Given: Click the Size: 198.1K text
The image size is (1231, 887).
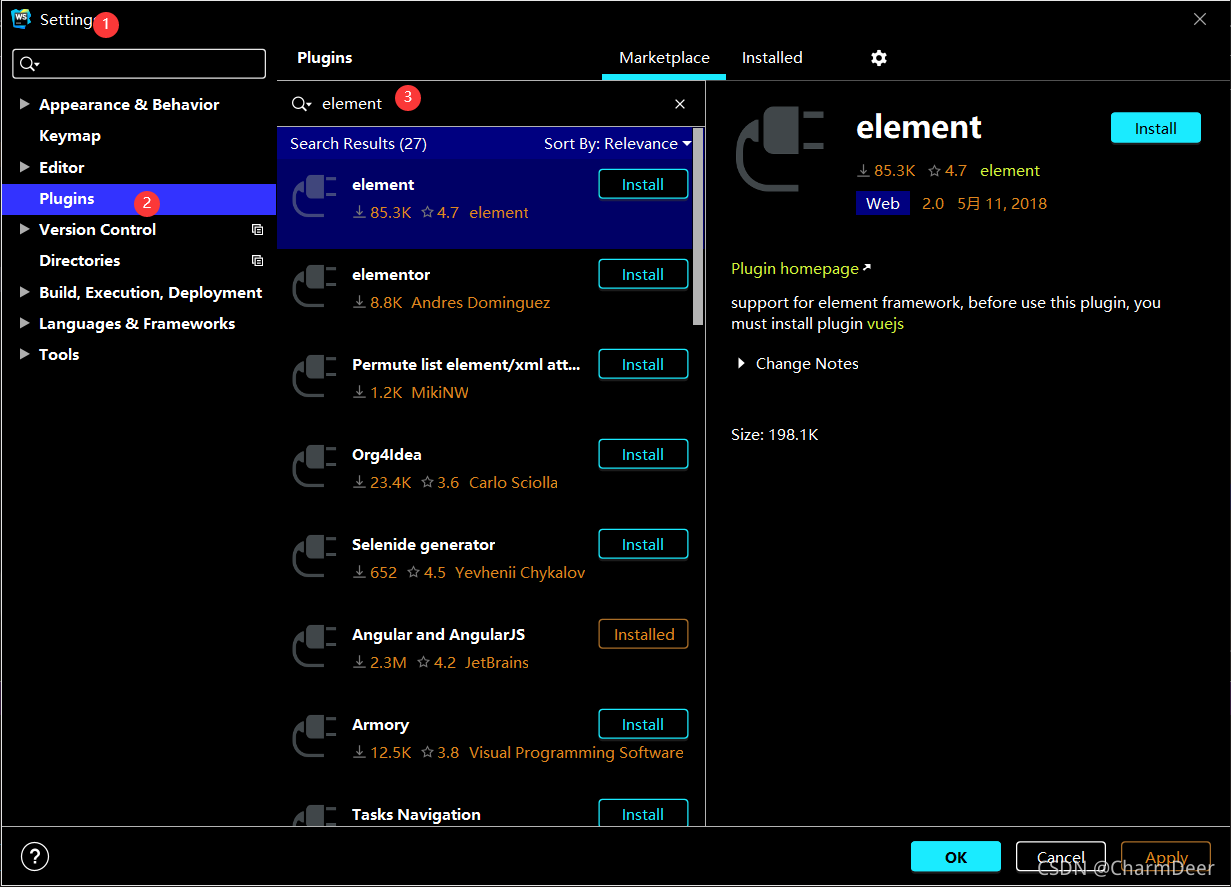Looking at the screenshot, I should pyautogui.click(x=774, y=435).
